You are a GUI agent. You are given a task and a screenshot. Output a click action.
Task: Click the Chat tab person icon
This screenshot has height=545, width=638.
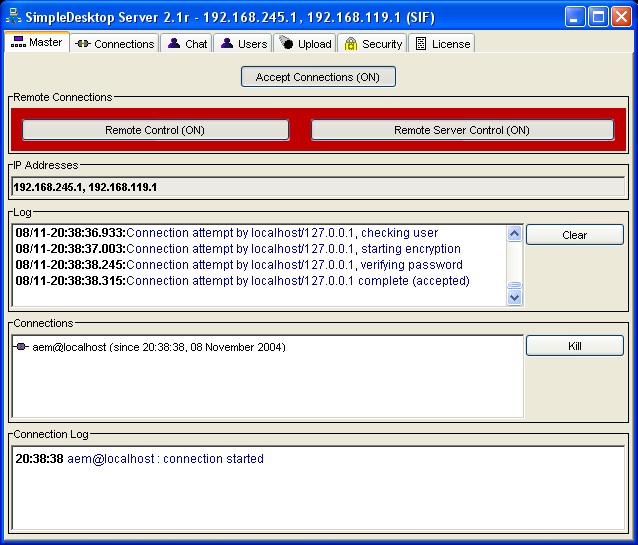tap(174, 43)
